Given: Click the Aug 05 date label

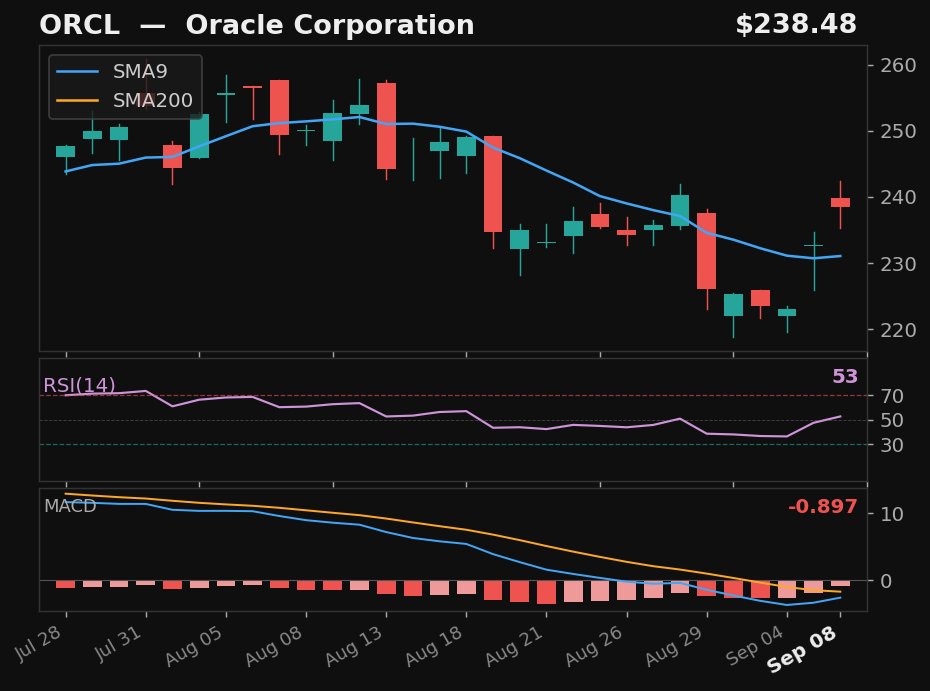Looking at the screenshot, I should point(195,645).
